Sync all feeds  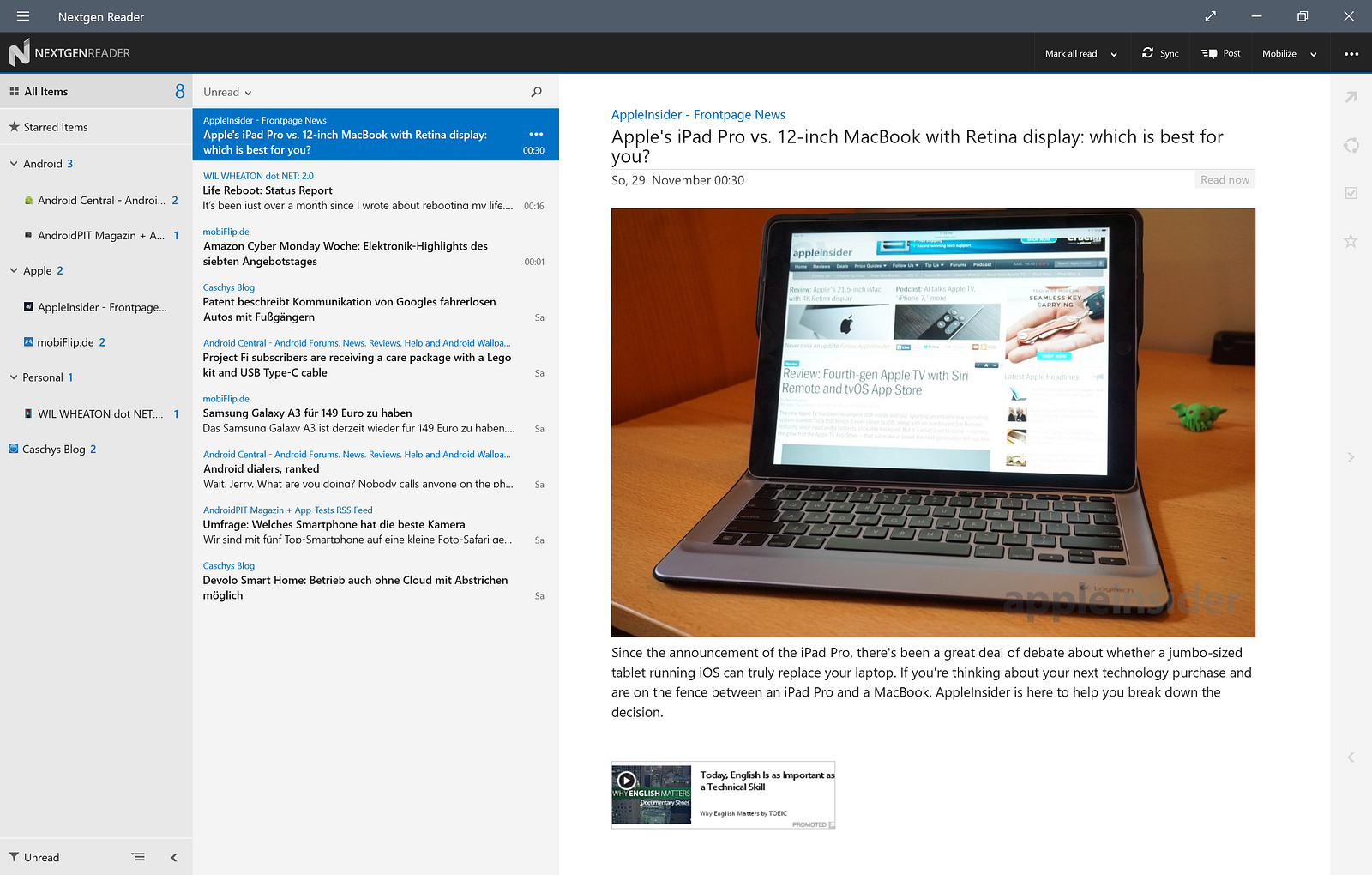tap(1160, 53)
